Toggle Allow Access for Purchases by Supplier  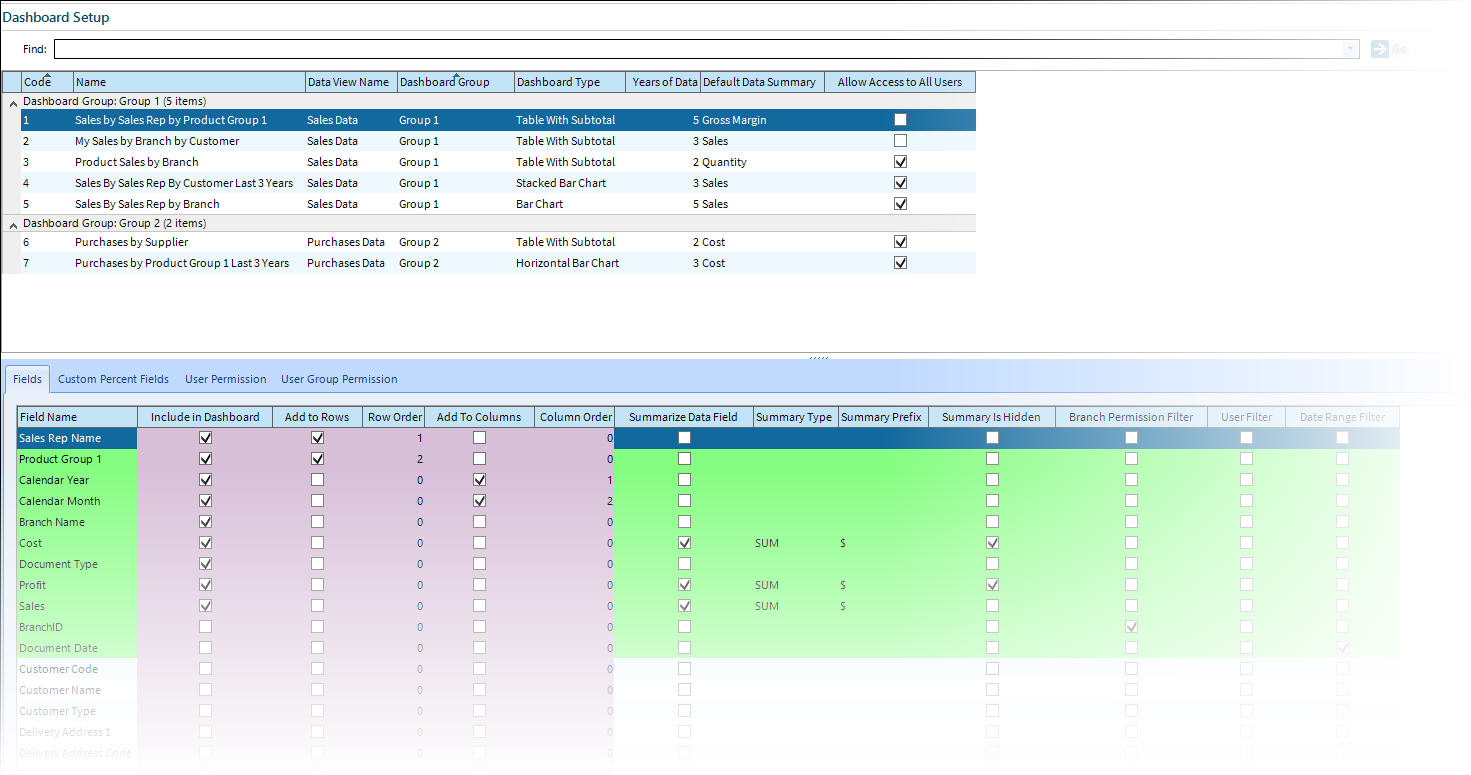click(900, 242)
